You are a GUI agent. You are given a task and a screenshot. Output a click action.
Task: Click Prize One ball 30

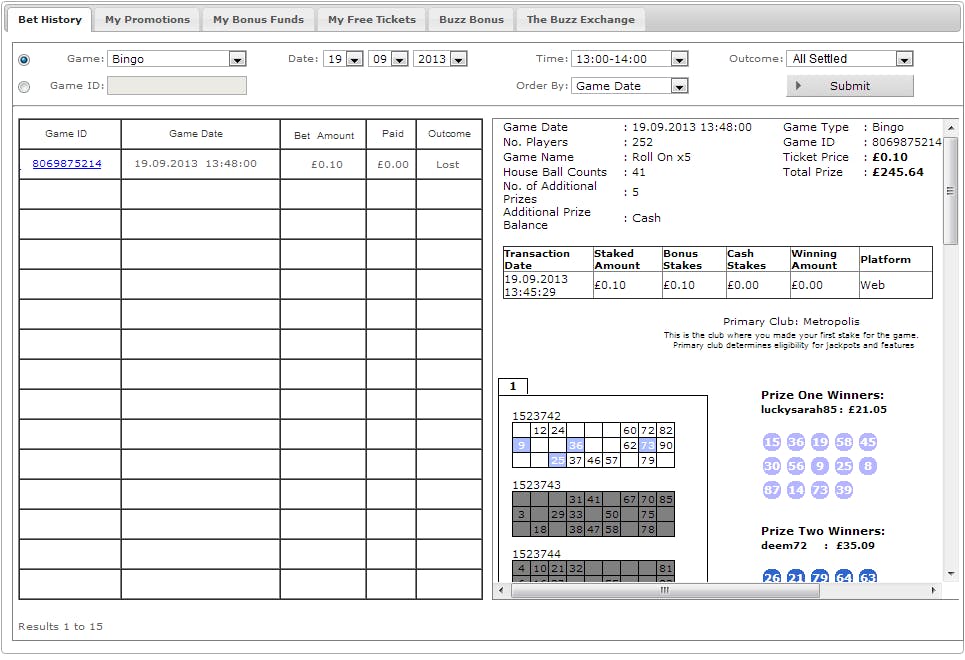[x=772, y=466]
